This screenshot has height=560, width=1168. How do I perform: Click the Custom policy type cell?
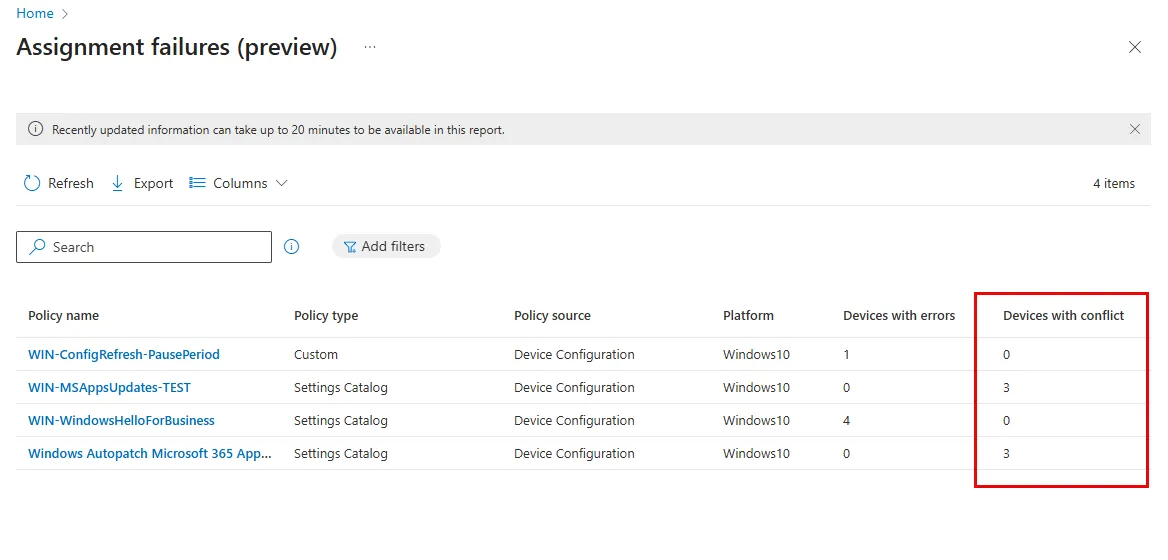[316, 354]
